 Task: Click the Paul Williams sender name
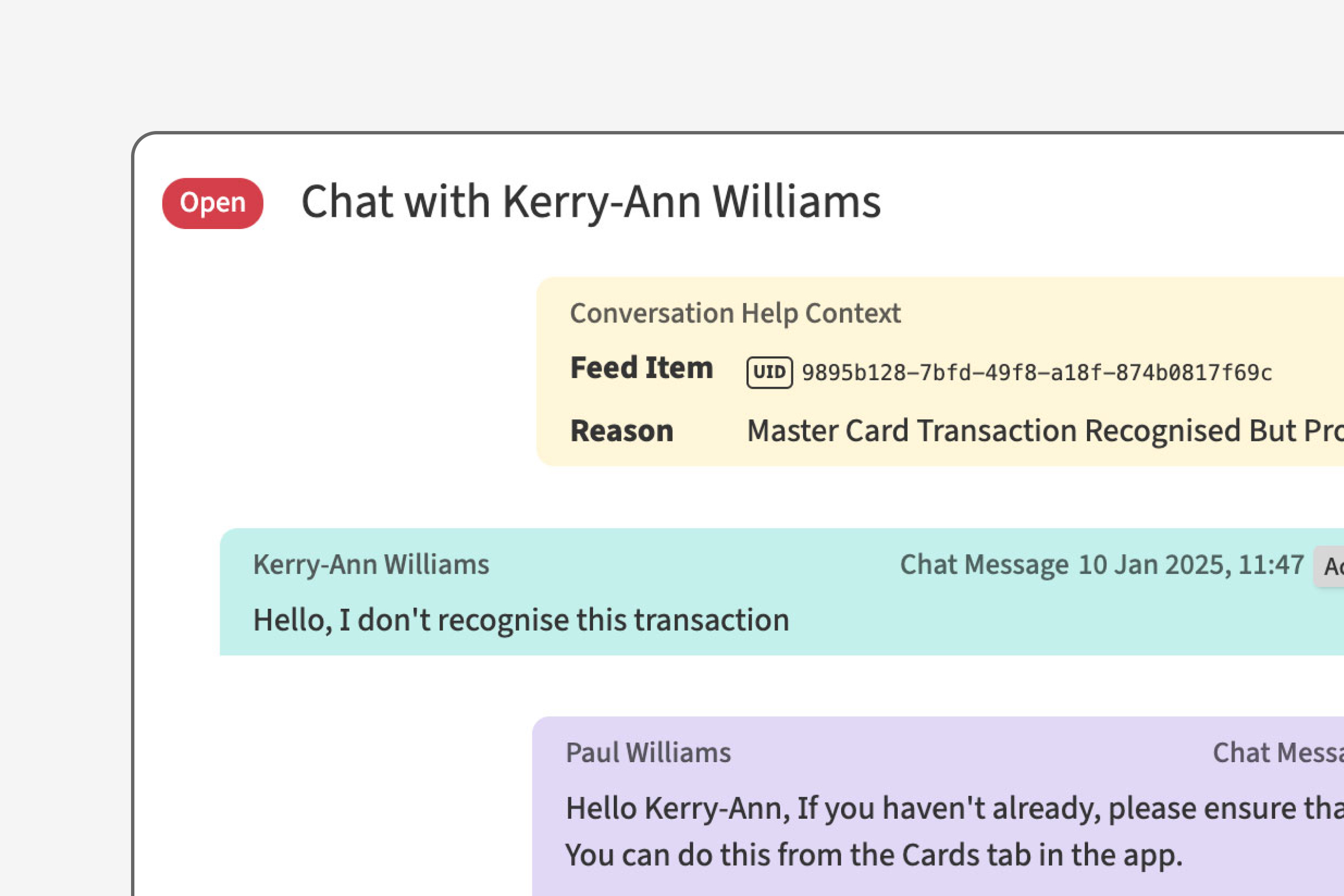648,753
